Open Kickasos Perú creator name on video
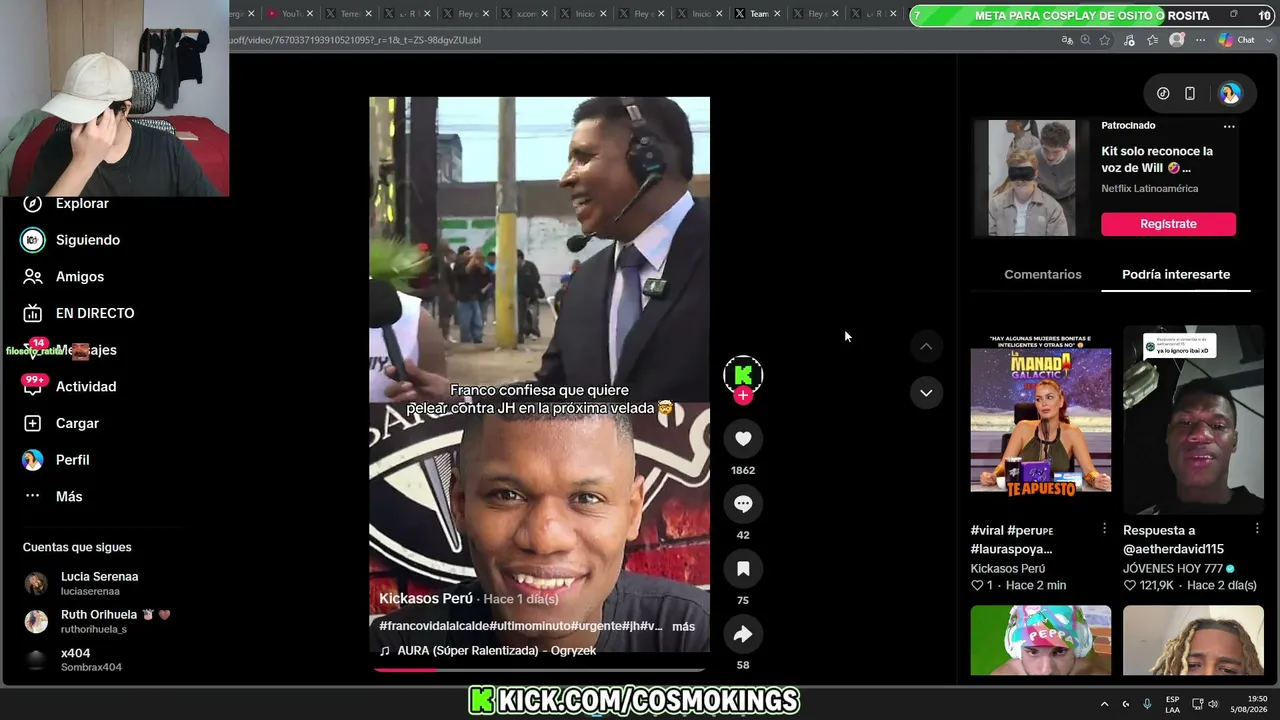Screen dimensions: 1280x720 coord(426,598)
